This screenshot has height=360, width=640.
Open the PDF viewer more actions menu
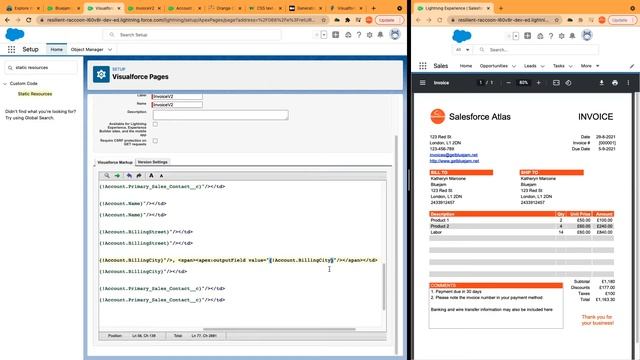(x=628, y=83)
